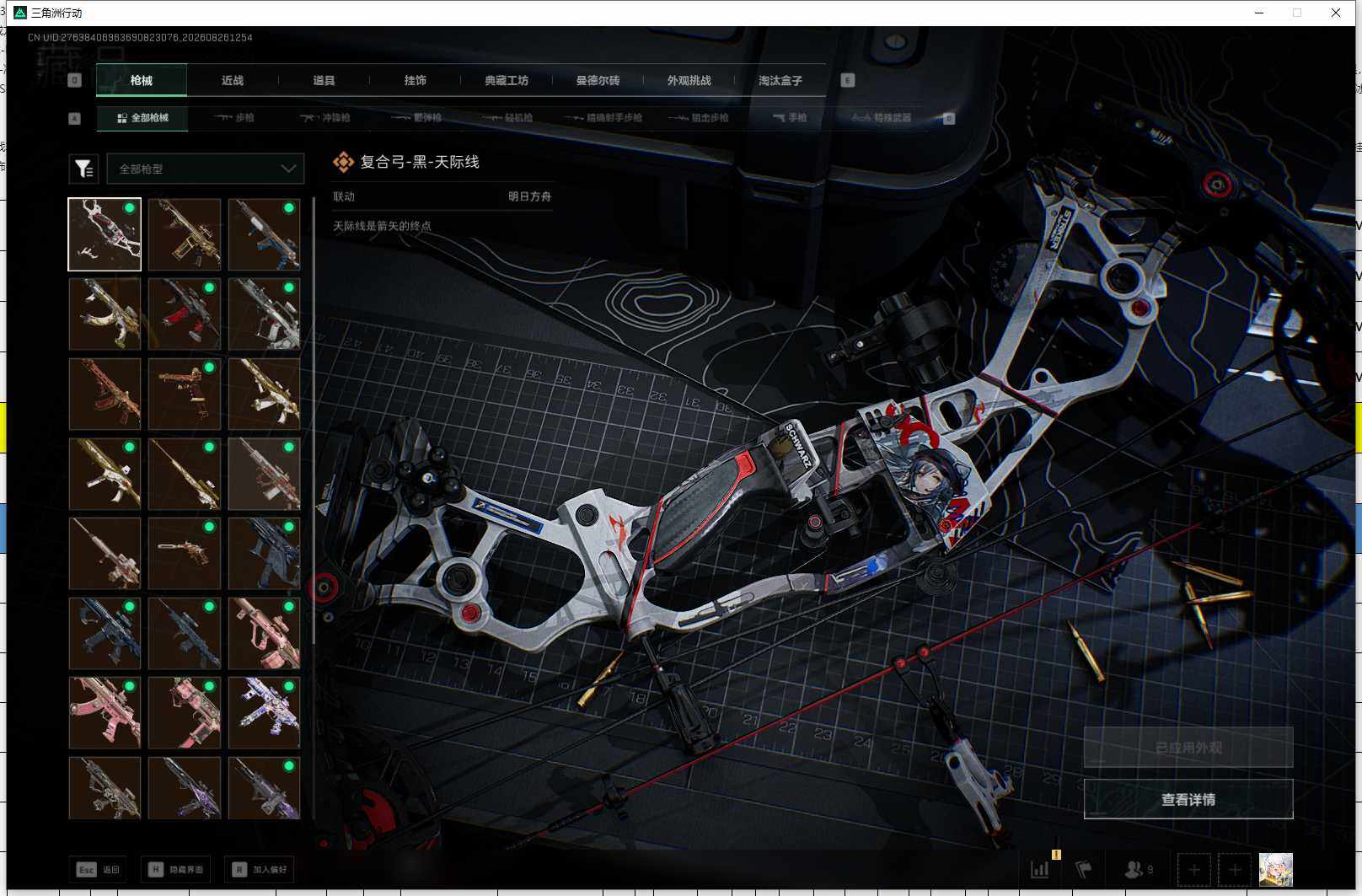Filter by 轻机枪 sub-tab

507,118
